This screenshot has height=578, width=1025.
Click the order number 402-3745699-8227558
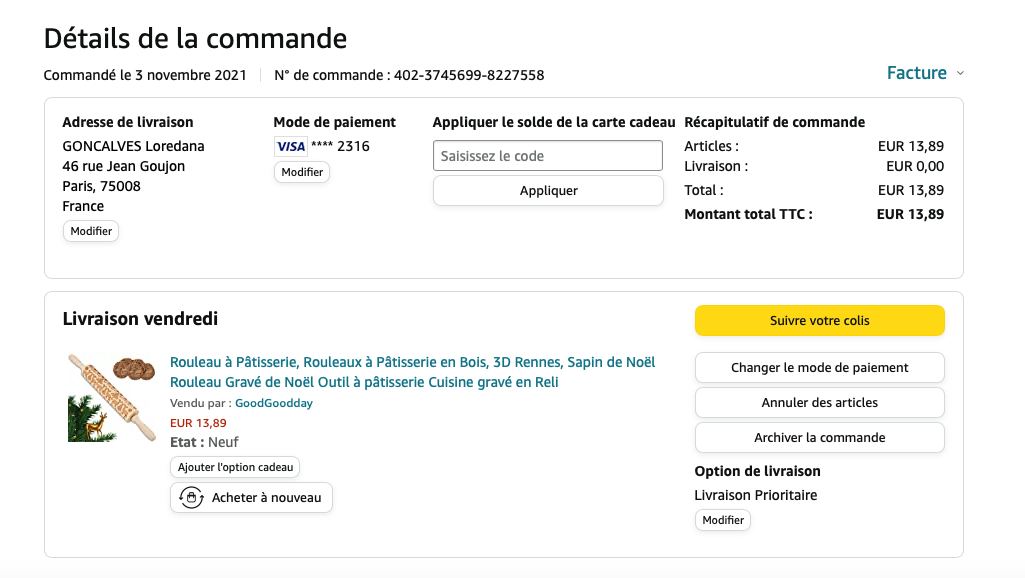(x=469, y=75)
